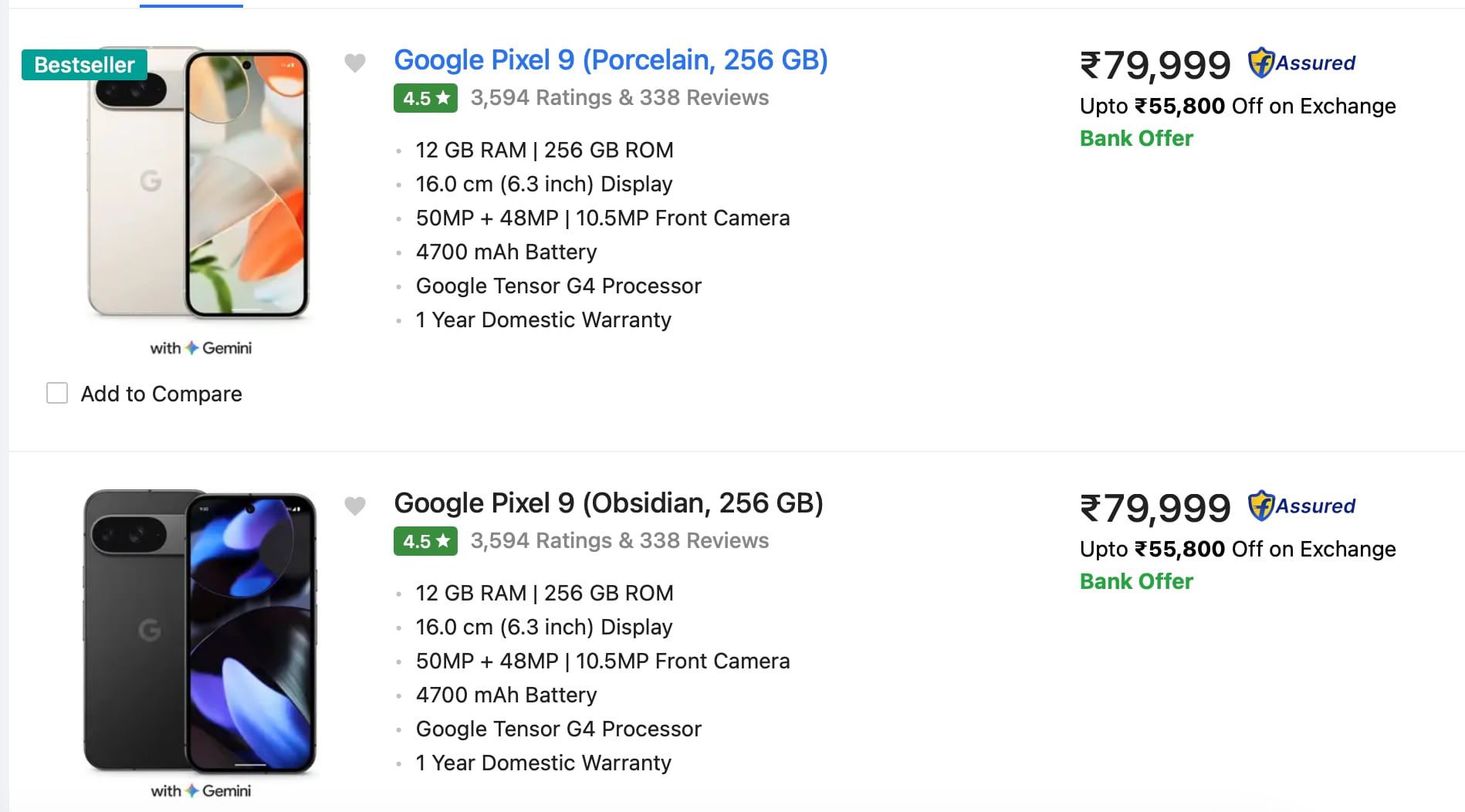This screenshot has width=1465, height=812.
Task: Click the ₹79,999 price on Porcelain listing
Action: 1154,65
